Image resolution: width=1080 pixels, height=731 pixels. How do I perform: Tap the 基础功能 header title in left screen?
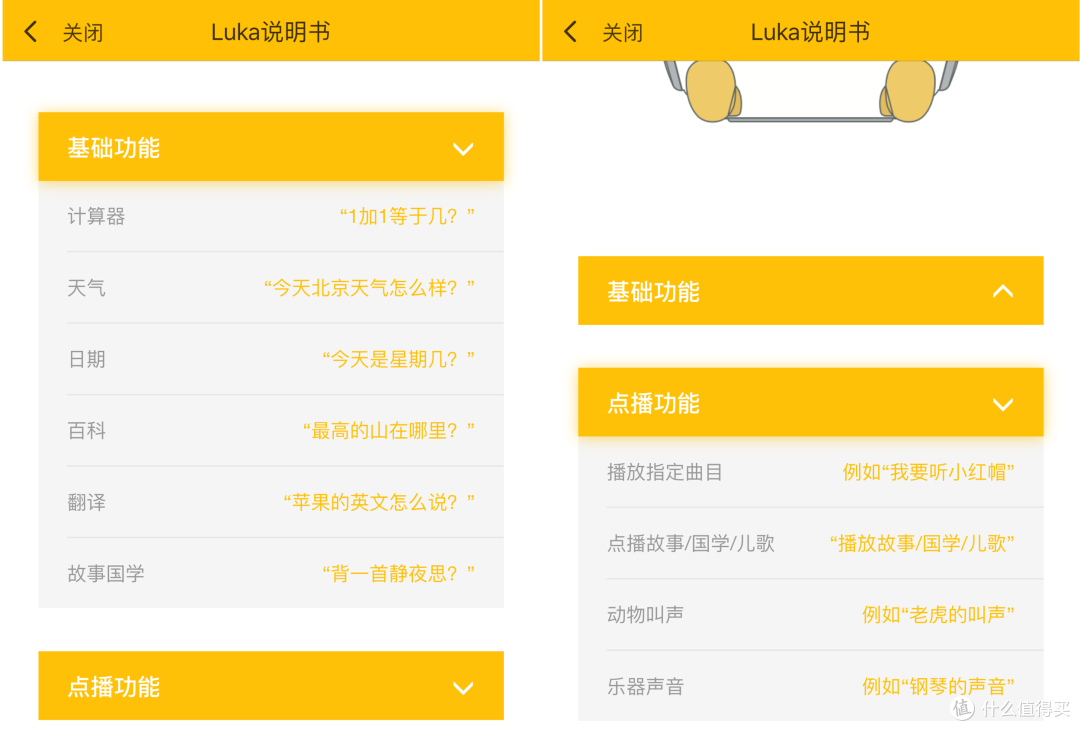point(114,148)
